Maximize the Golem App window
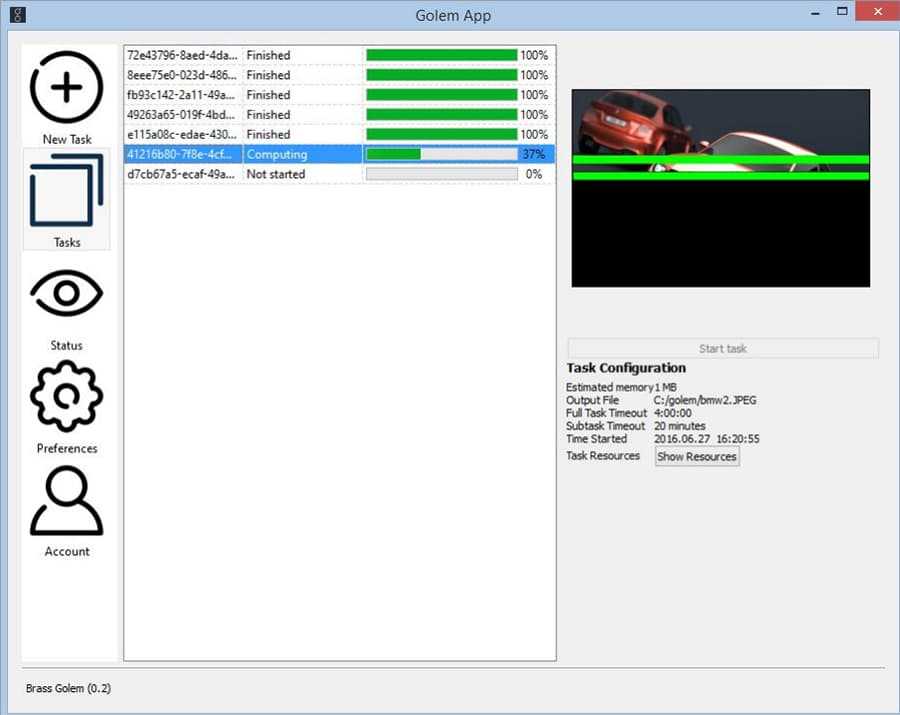Image resolution: width=900 pixels, height=715 pixels. (x=843, y=12)
